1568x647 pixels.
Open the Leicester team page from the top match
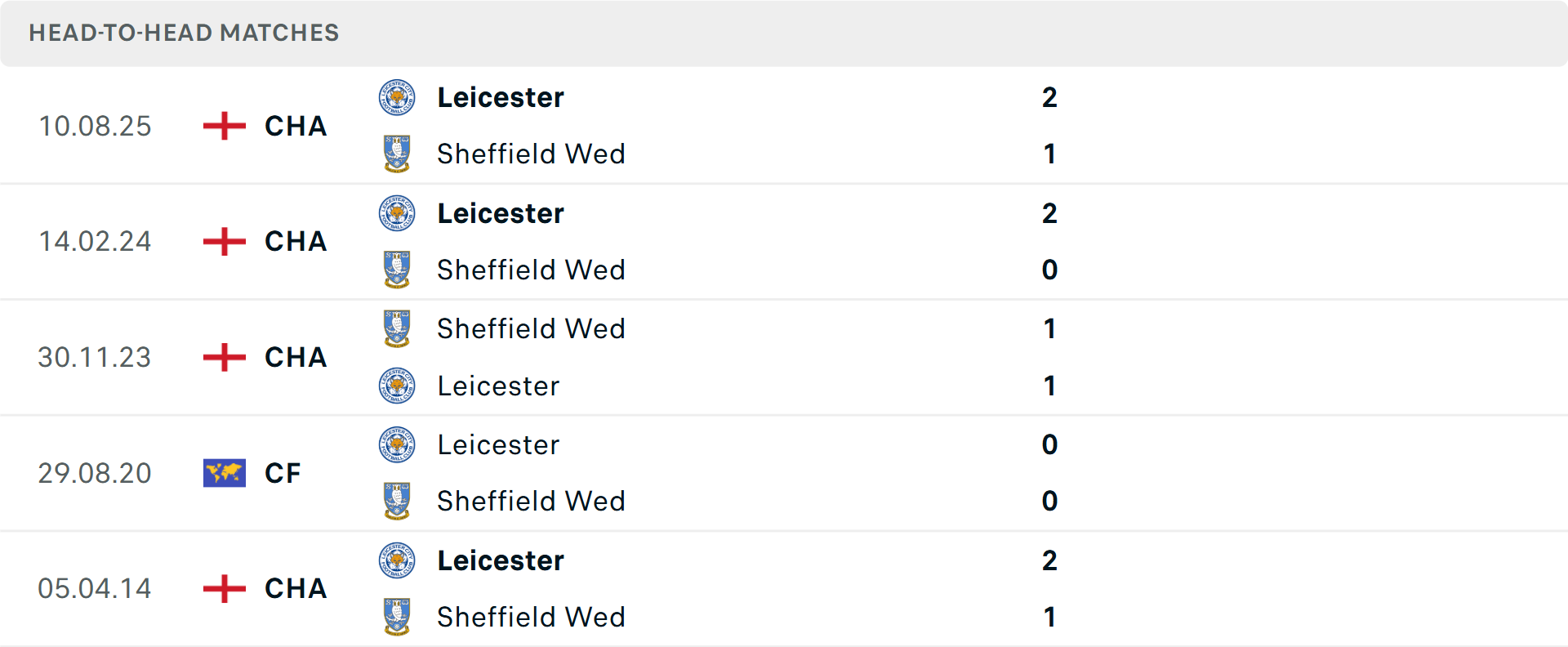(501, 96)
